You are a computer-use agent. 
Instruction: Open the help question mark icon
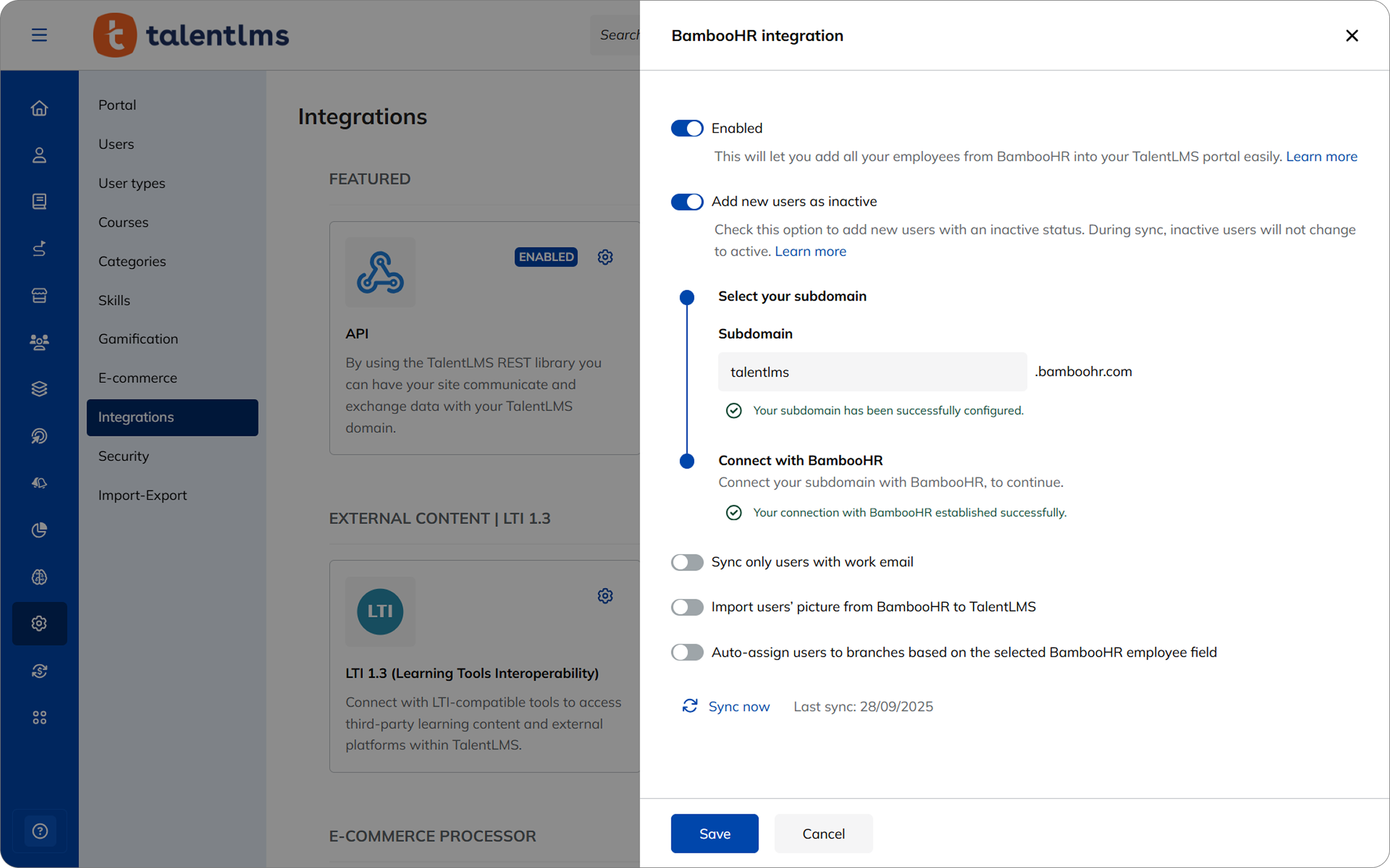[x=39, y=831]
